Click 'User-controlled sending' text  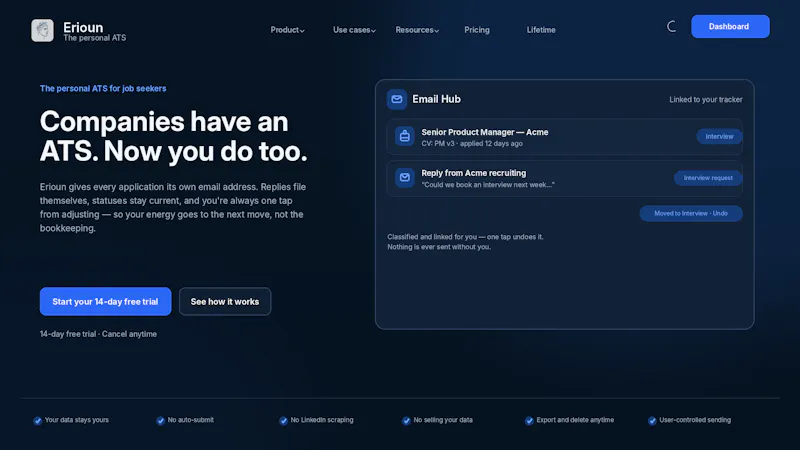(695, 420)
